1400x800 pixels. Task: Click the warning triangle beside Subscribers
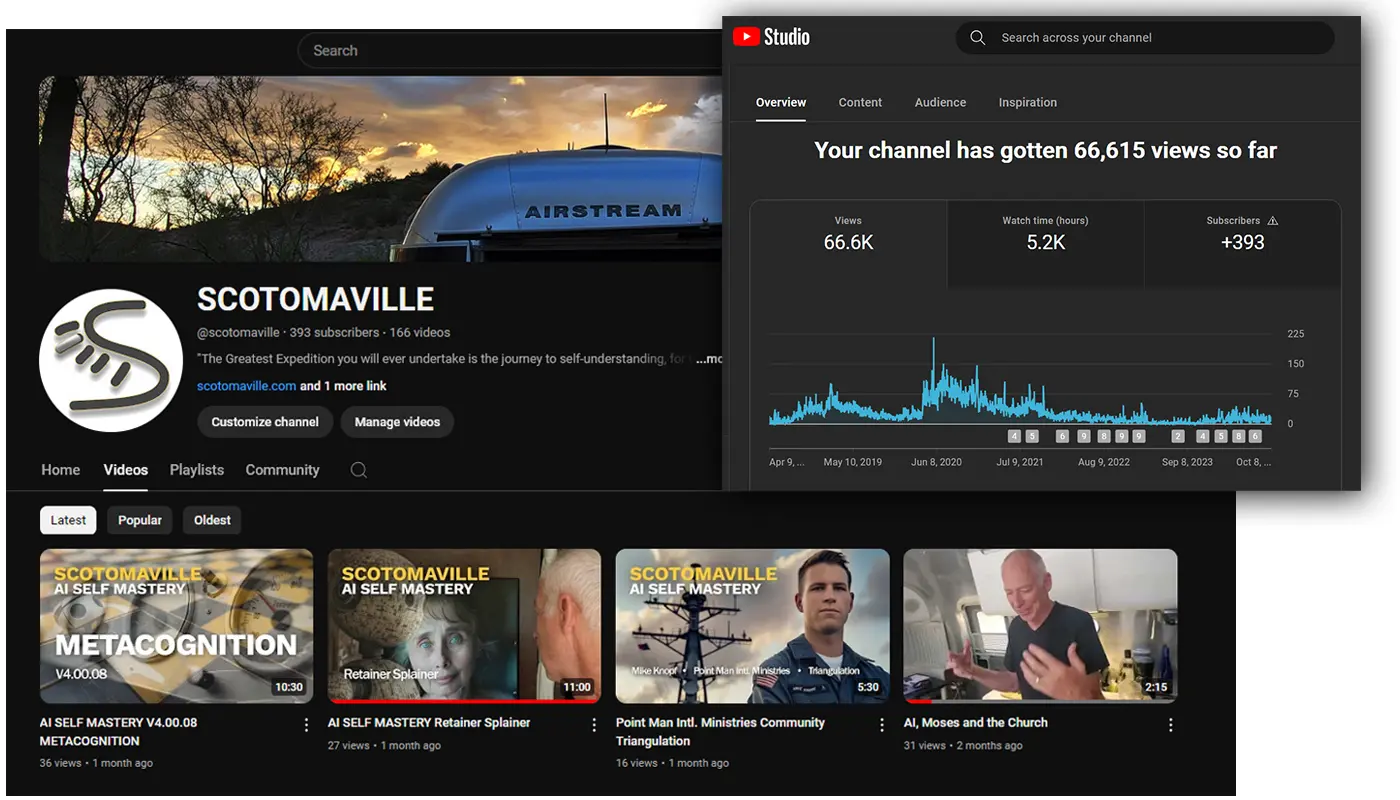click(1273, 221)
